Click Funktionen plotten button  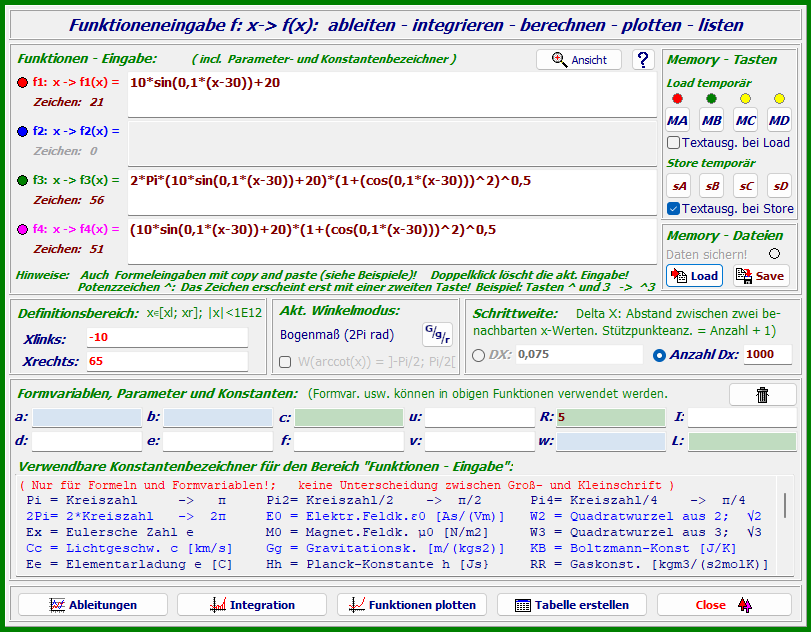pyautogui.click(x=412, y=605)
